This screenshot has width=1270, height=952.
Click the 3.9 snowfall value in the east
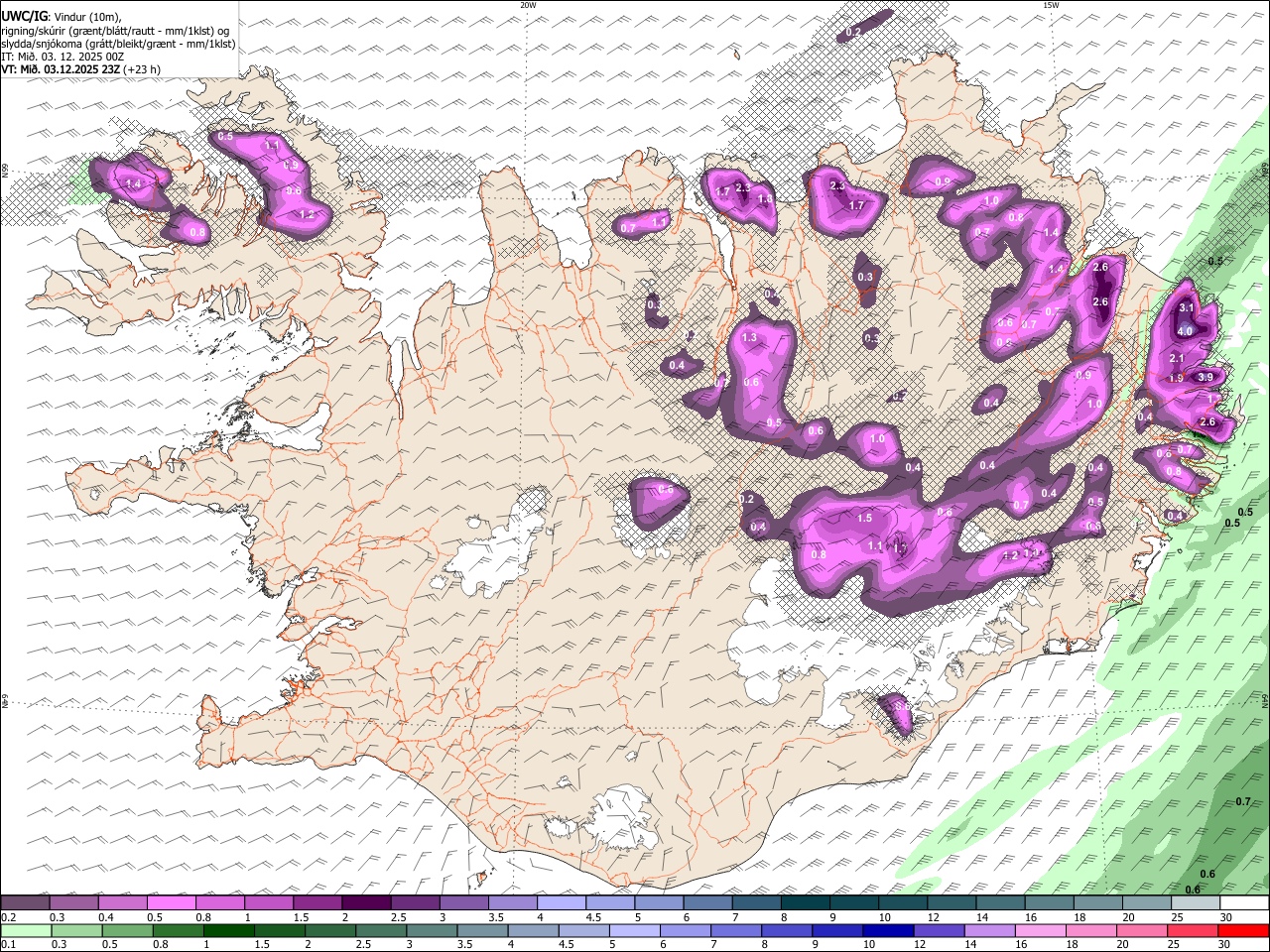point(1206,377)
